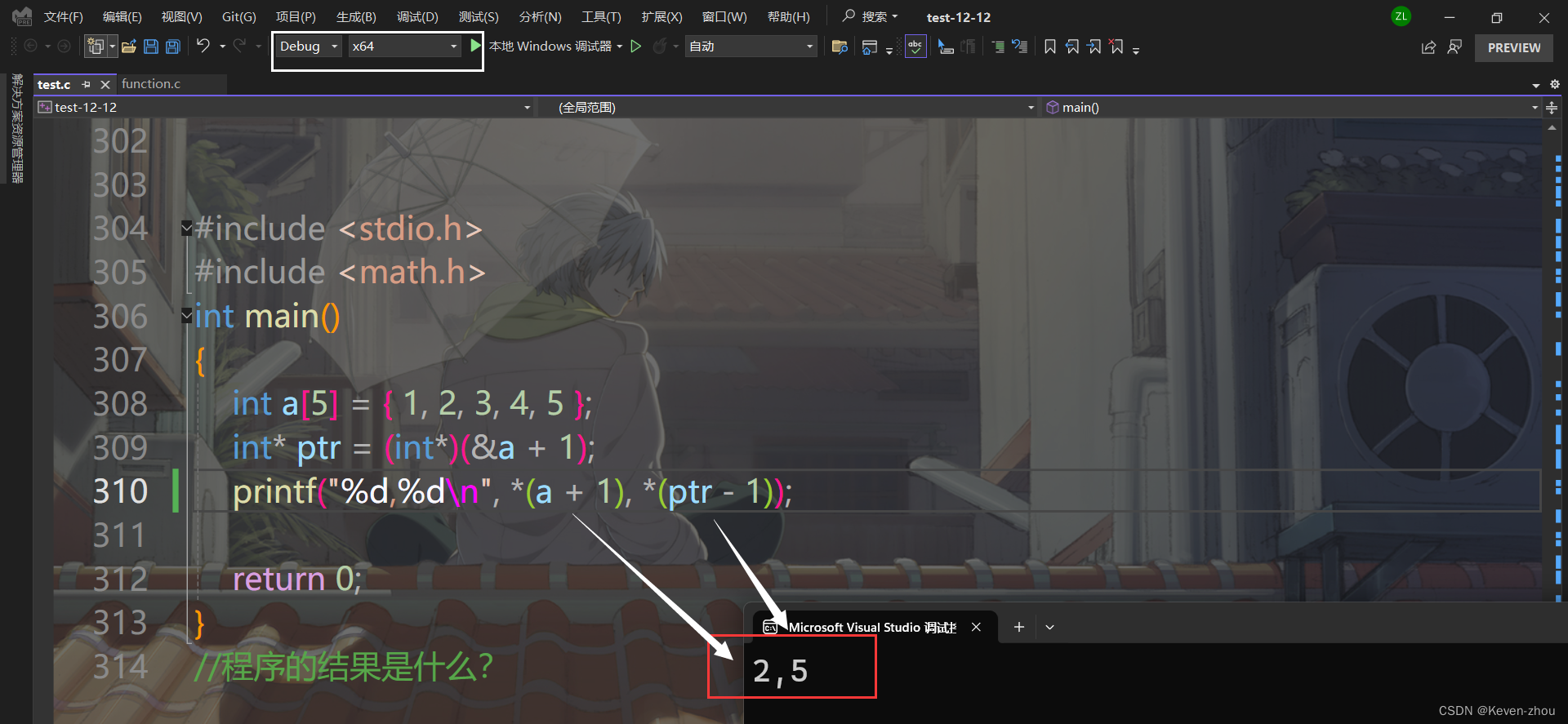Collapse the main function at line 306
This screenshot has width=1568, height=724.
tap(186, 315)
